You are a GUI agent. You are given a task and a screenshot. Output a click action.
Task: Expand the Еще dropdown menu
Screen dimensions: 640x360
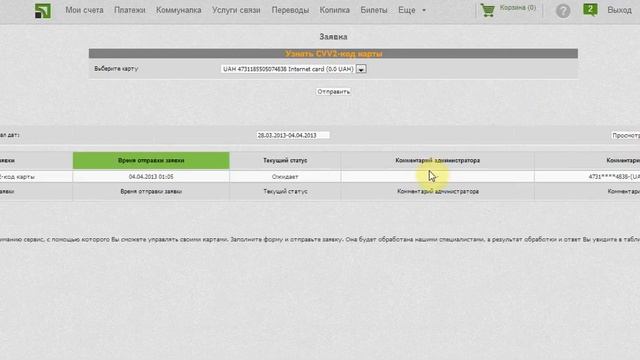[412, 10]
